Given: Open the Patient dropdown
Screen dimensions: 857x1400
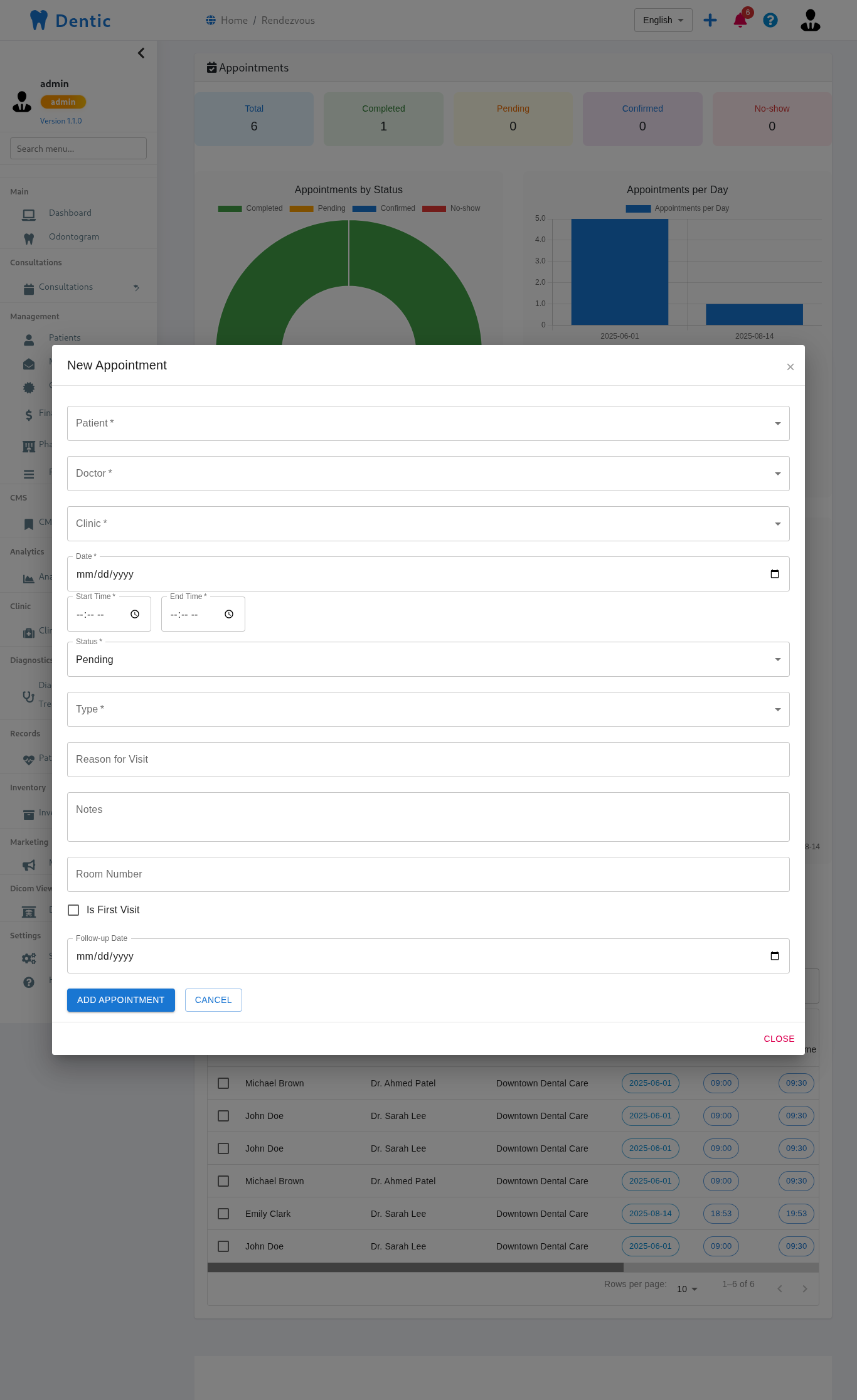Looking at the screenshot, I should [x=428, y=423].
